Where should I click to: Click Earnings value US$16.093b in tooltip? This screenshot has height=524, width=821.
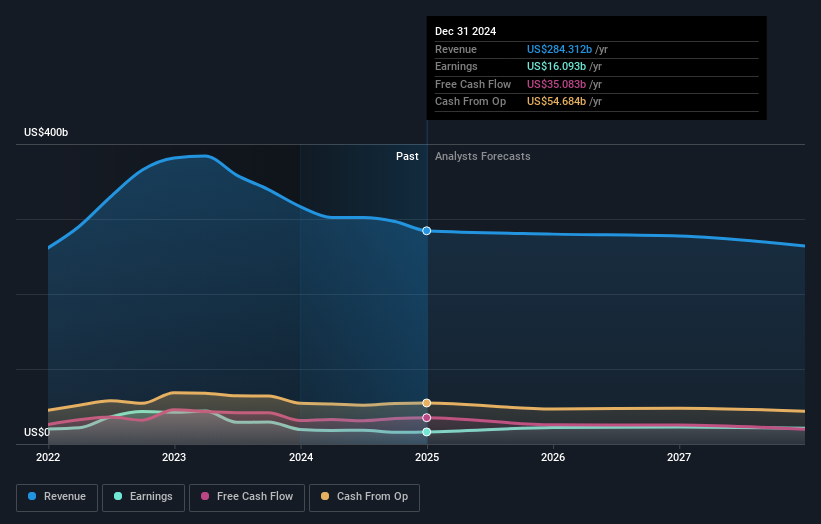556,66
